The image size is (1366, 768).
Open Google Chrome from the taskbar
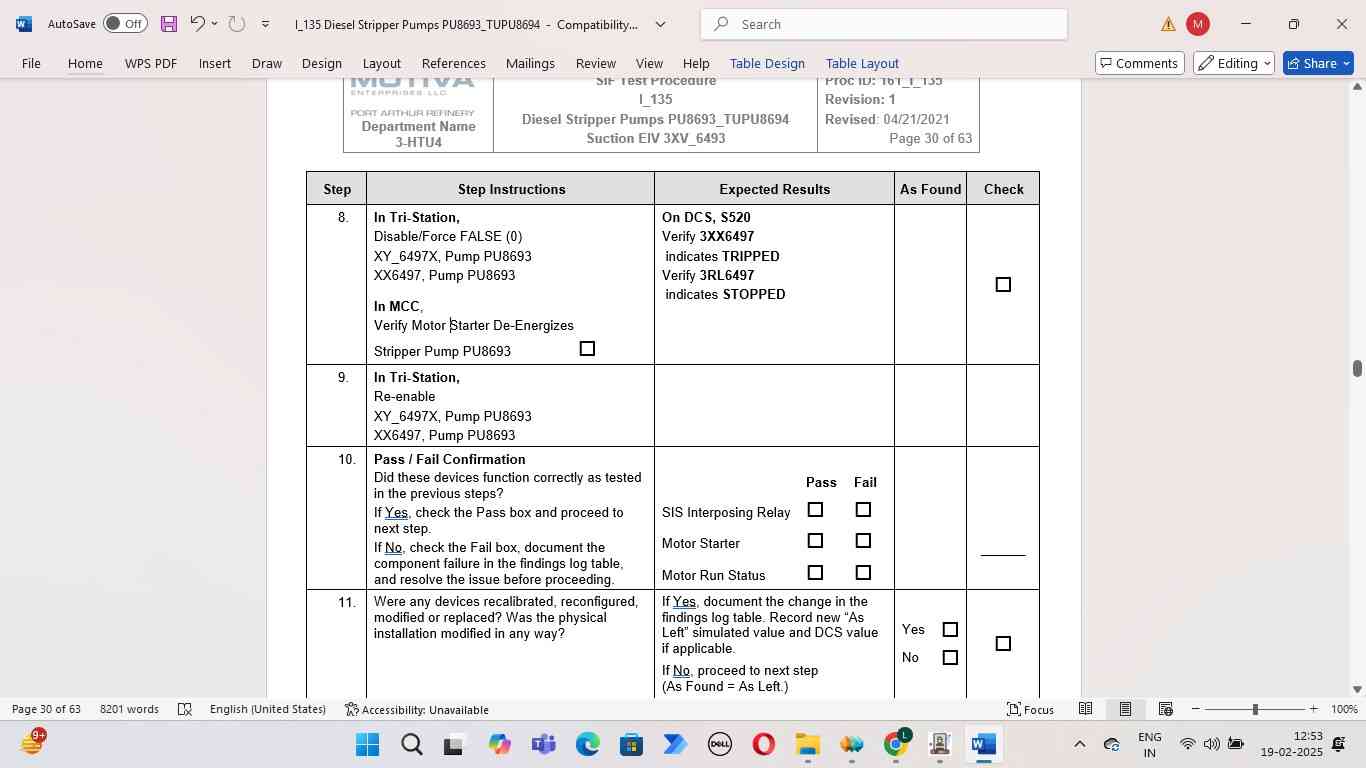coord(896,745)
